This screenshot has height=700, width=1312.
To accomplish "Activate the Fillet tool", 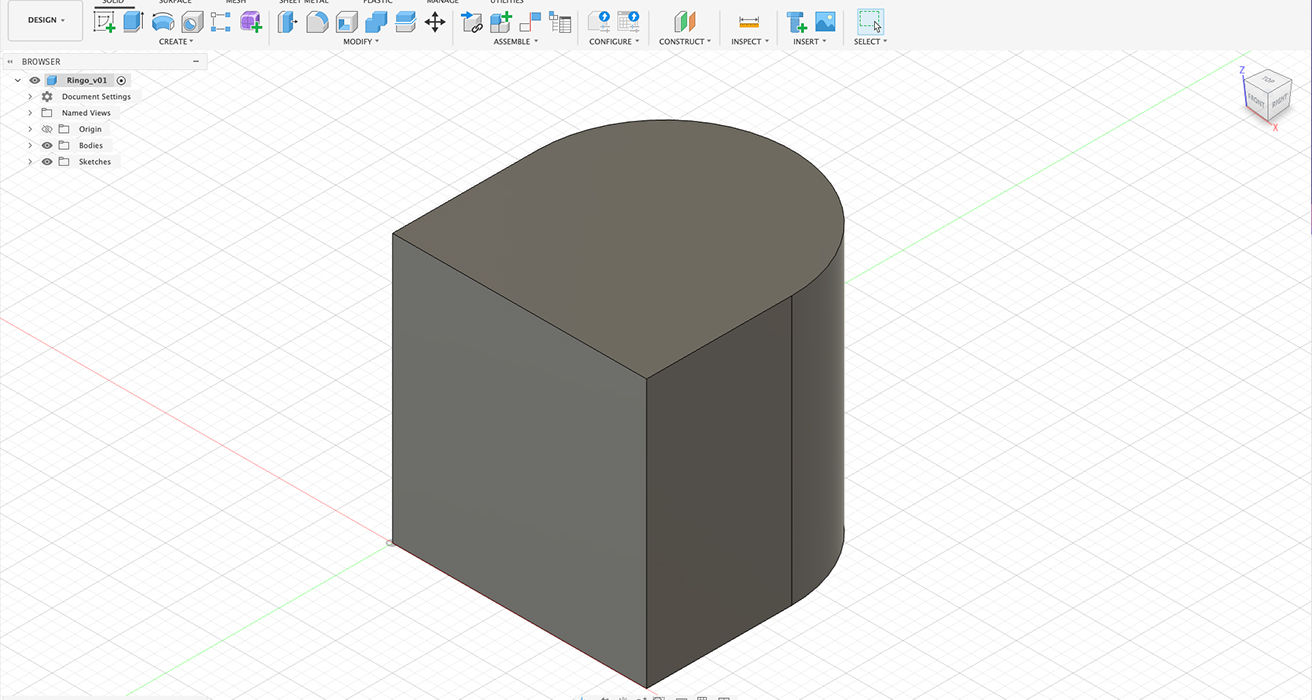I will pos(317,21).
